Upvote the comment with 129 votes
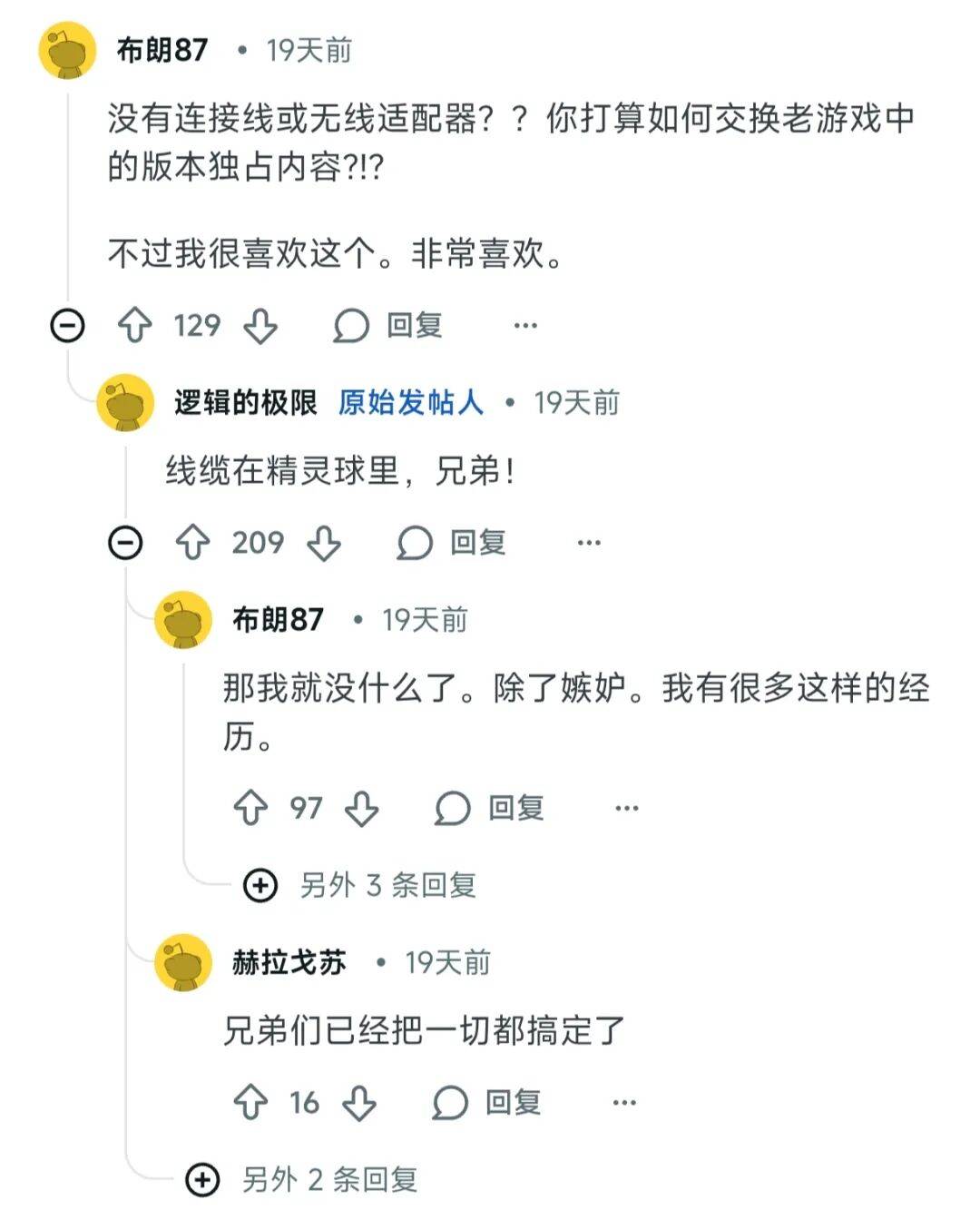Screen dimensions: 980x1210 point(135,325)
